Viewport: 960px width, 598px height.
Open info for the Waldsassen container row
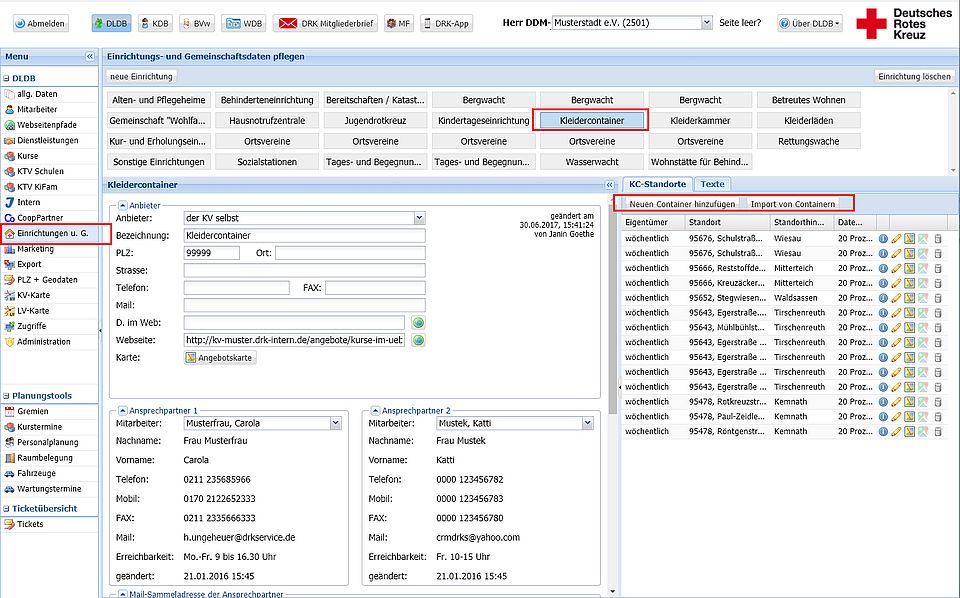(x=883, y=297)
